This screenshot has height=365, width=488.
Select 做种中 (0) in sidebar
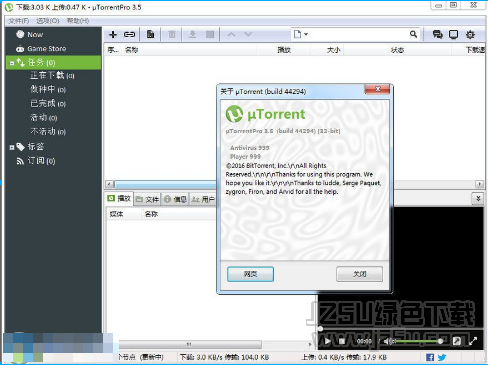(48, 89)
